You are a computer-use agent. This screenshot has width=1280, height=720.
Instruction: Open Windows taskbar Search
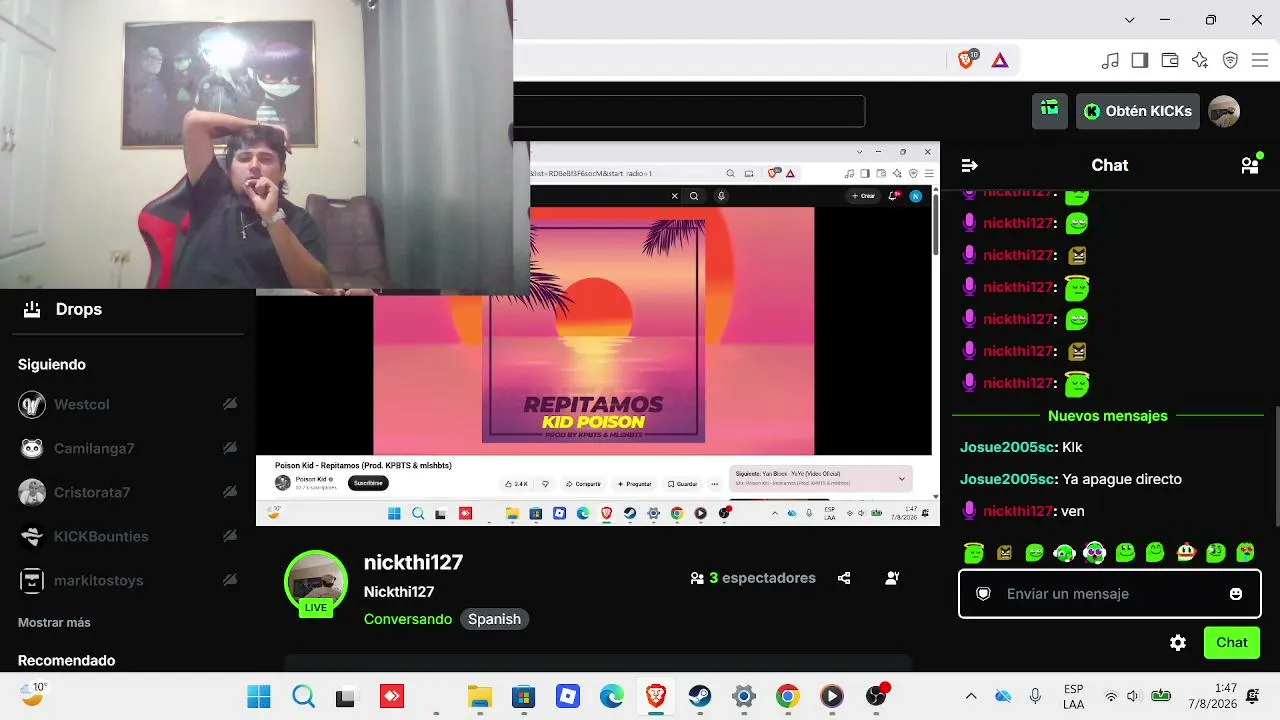coord(303,696)
